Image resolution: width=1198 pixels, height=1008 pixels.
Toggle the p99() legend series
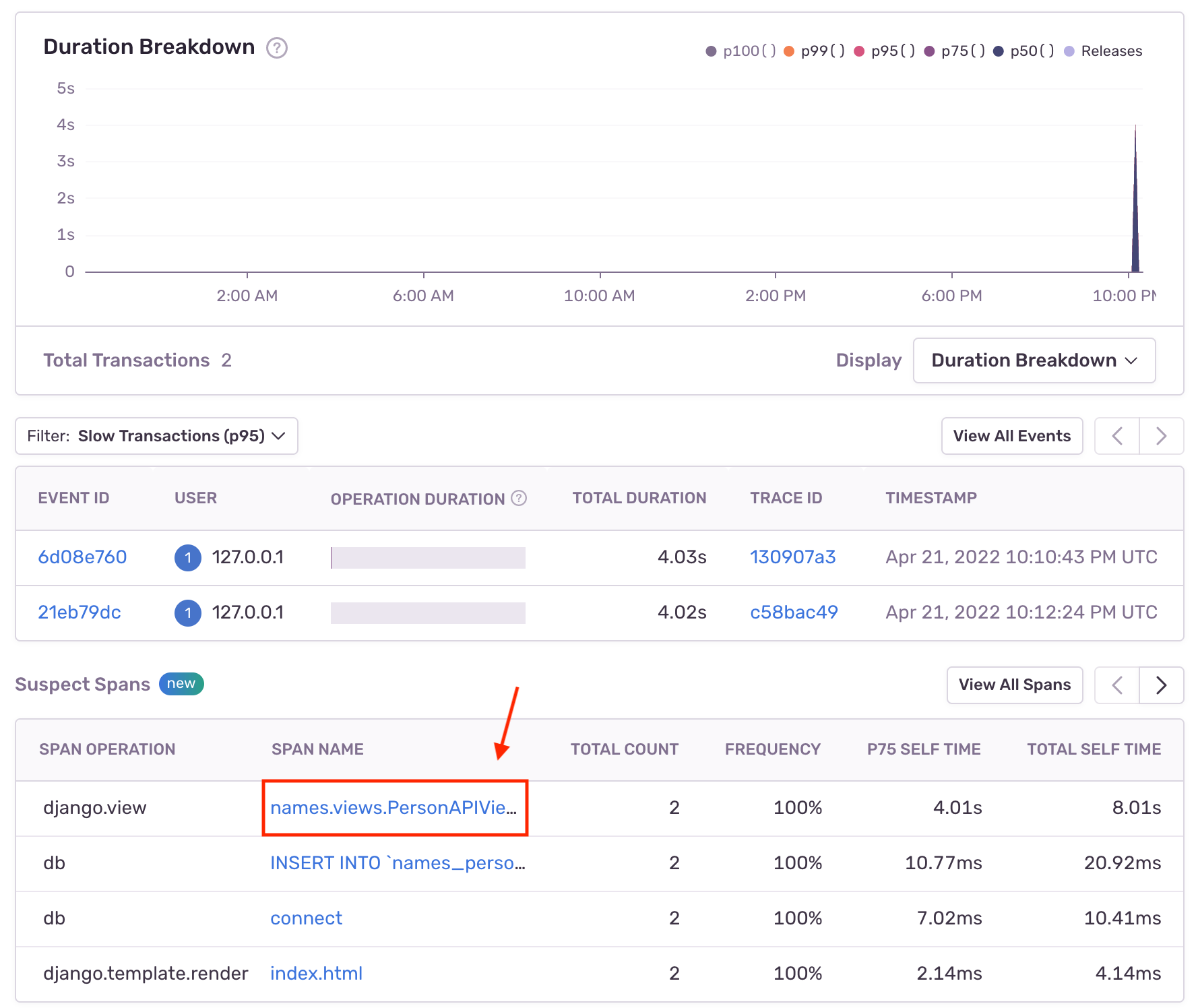pos(815,51)
